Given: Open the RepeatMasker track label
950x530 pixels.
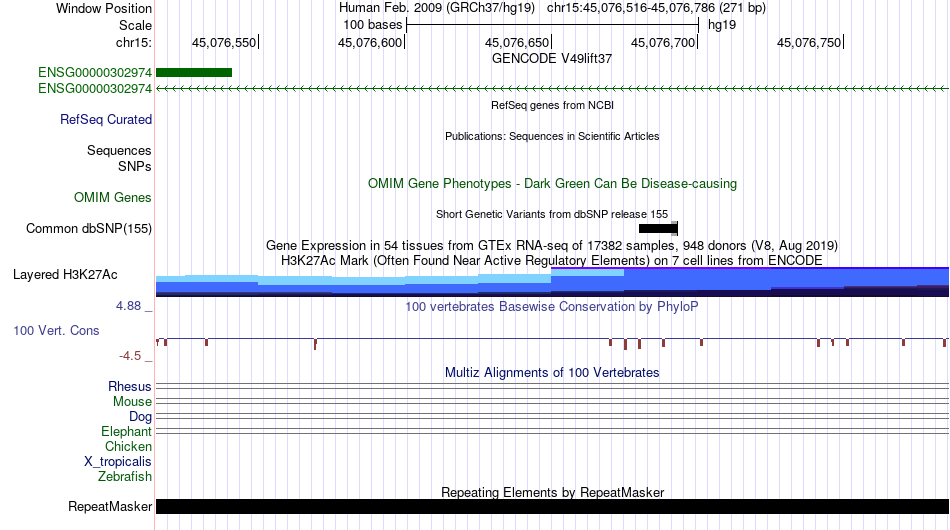Looking at the screenshot, I should [x=110, y=506].
